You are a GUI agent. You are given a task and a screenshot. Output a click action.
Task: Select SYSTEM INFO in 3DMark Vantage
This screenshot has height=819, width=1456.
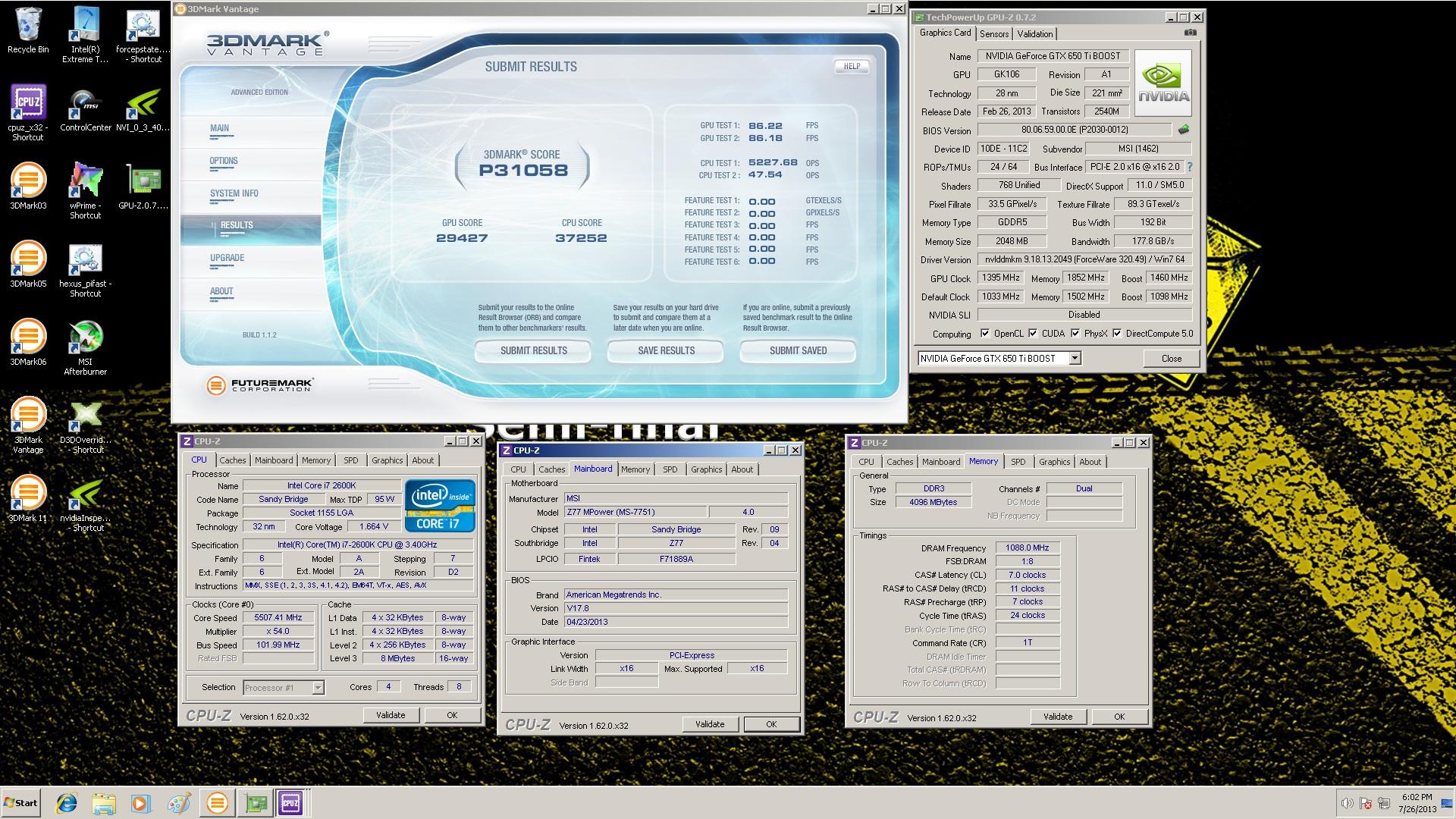(234, 193)
